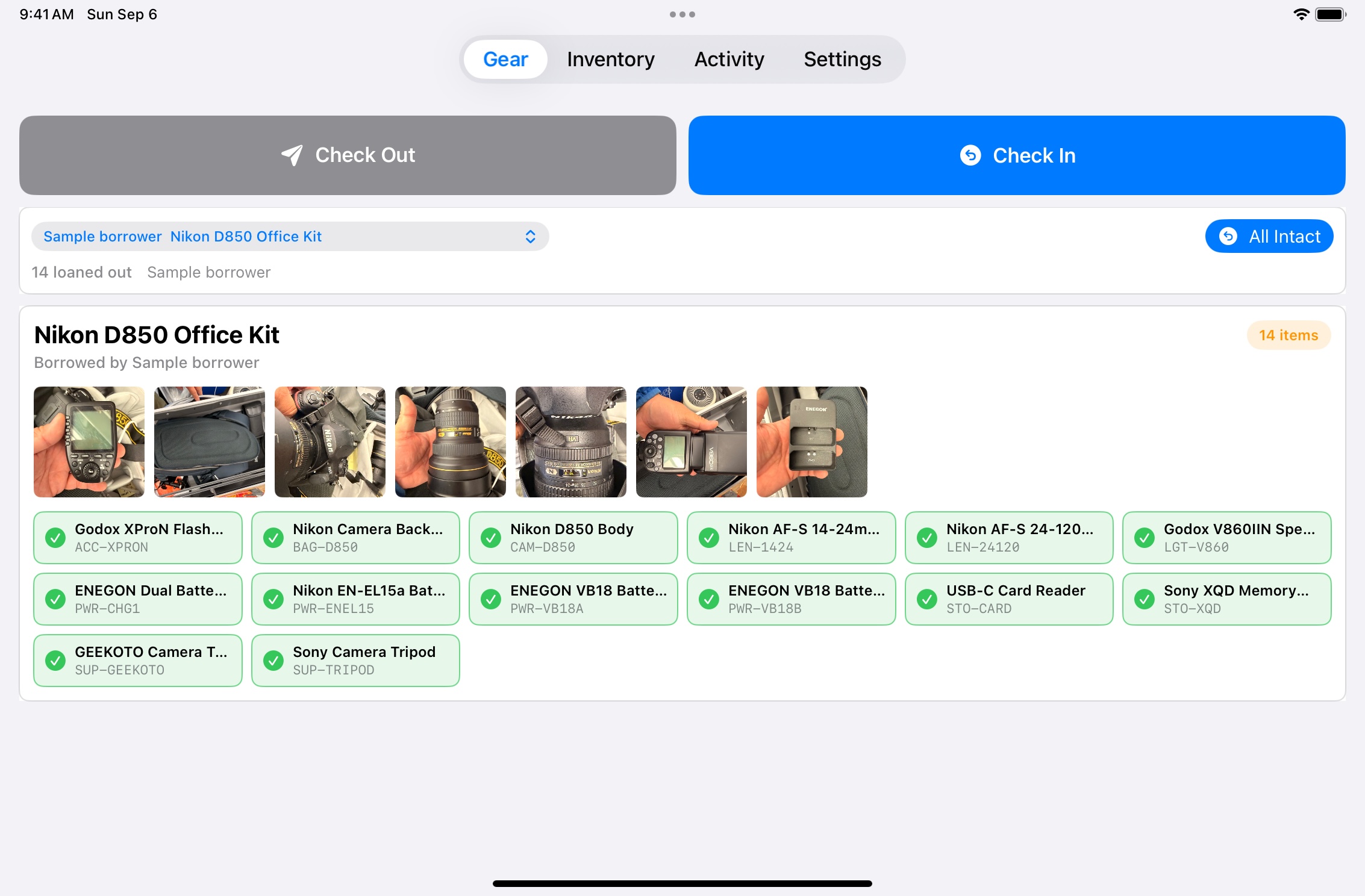Open the ENEGON charger photo thumbnail
The height and width of the screenshot is (896, 1365).
(x=812, y=442)
